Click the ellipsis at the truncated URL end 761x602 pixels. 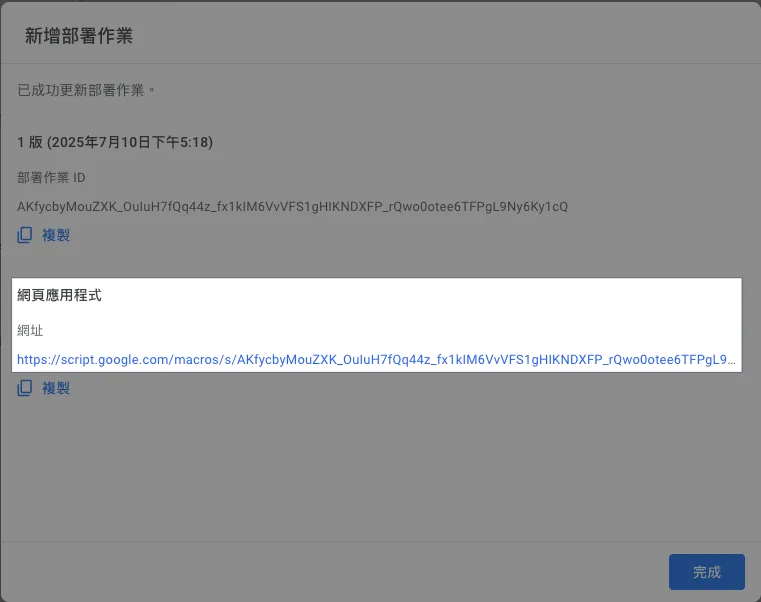click(x=731, y=358)
